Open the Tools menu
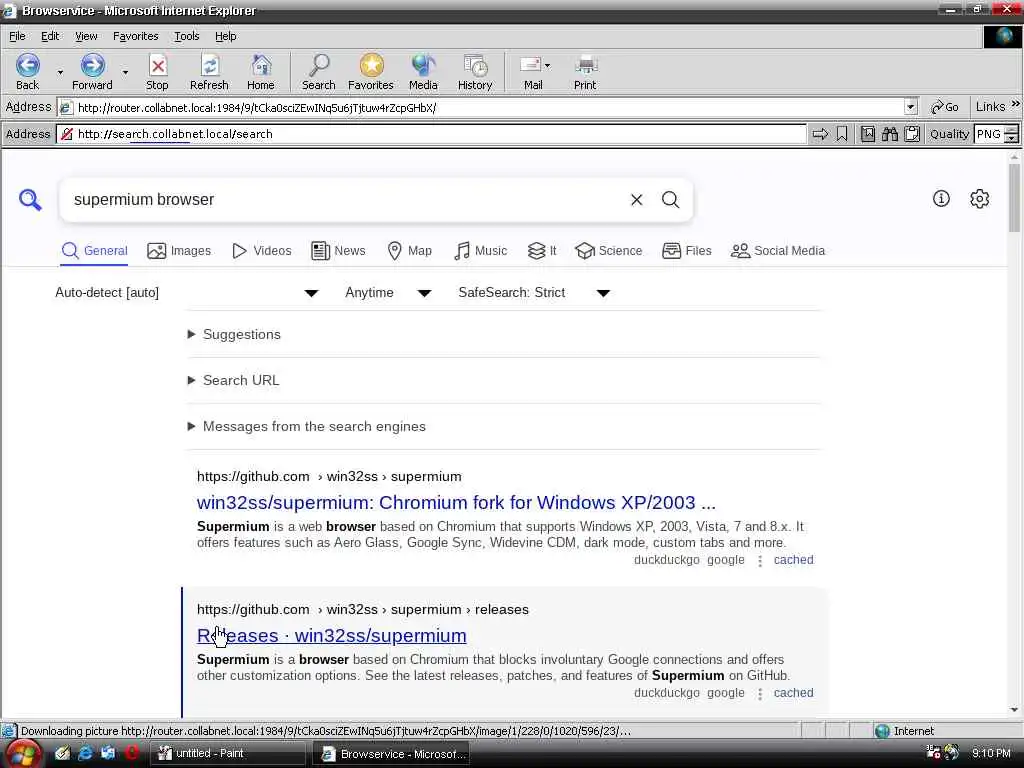This screenshot has height=768, width=1024. point(186,37)
